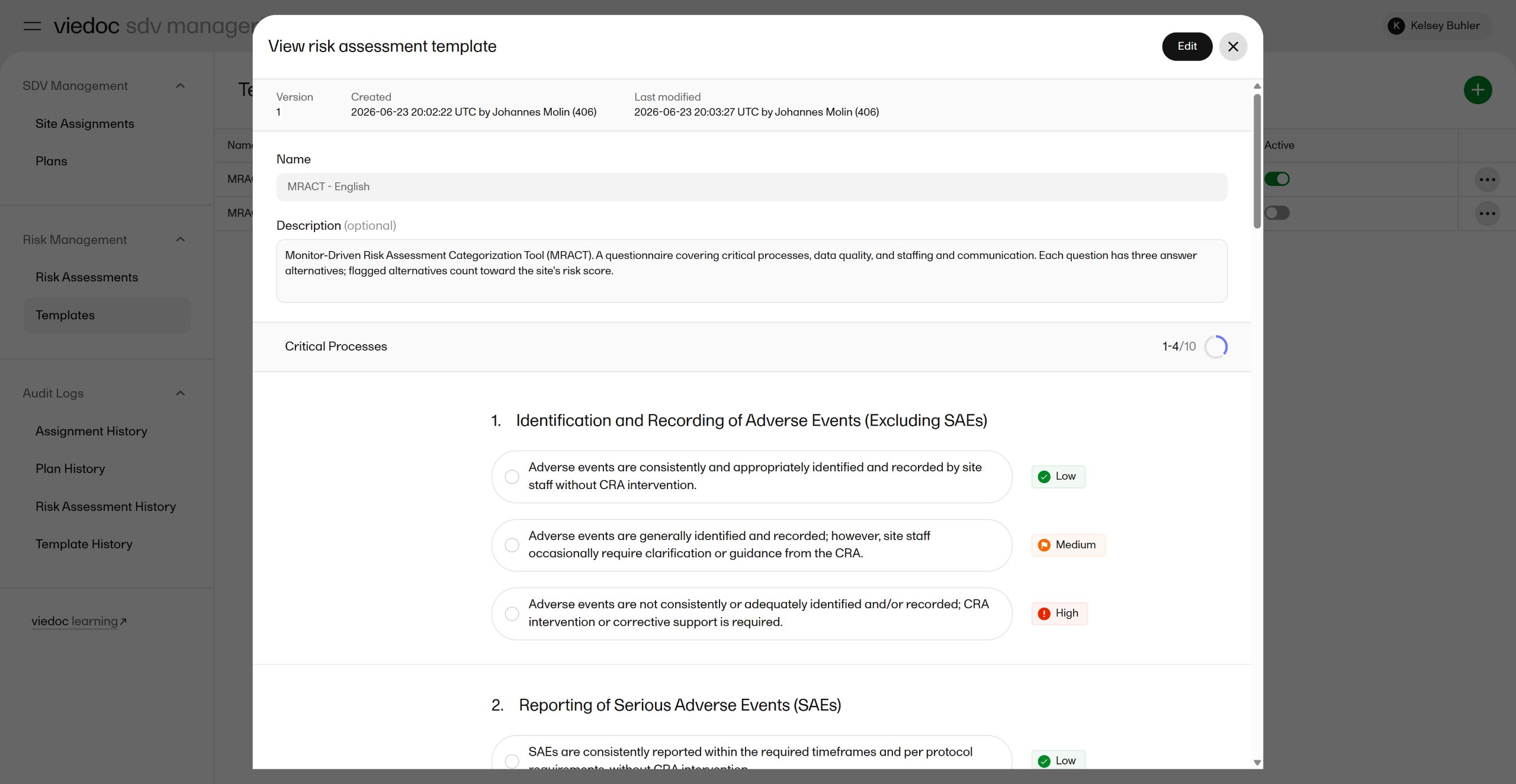Open Assignment History log

91,431
